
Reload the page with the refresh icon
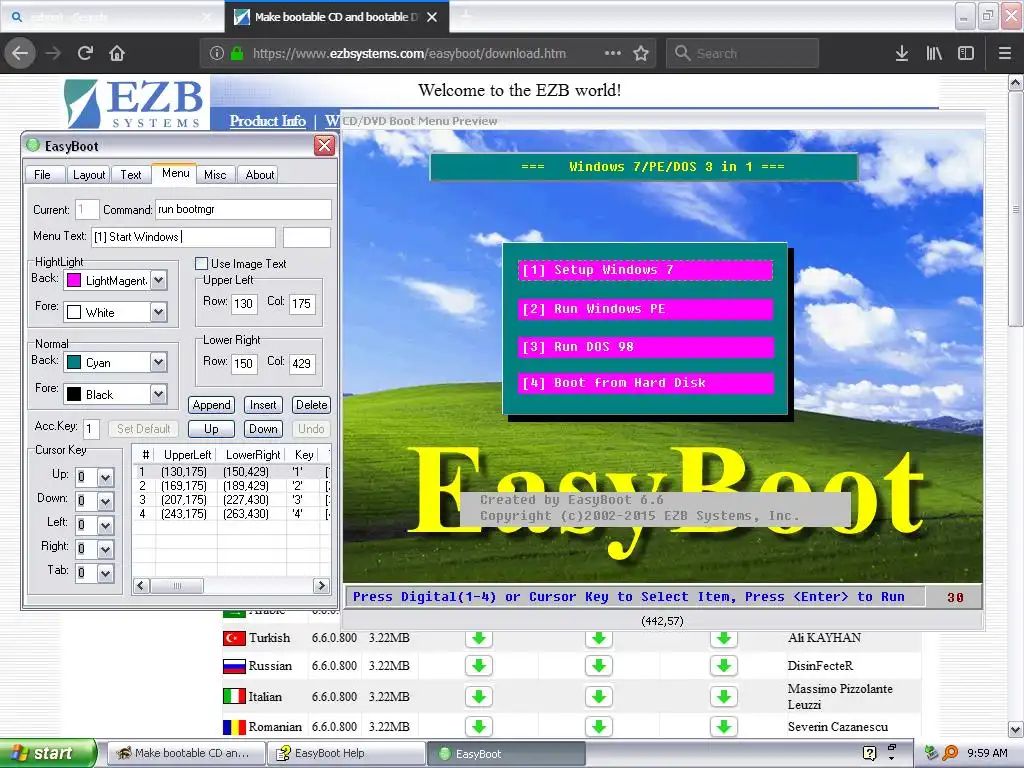[85, 53]
